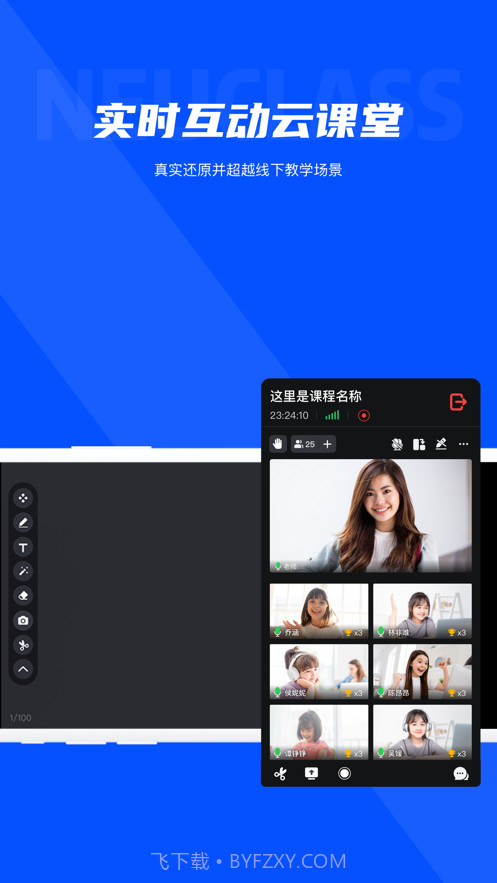Select student 林非难 video thumbnail
The image size is (497, 883).
tap(423, 611)
